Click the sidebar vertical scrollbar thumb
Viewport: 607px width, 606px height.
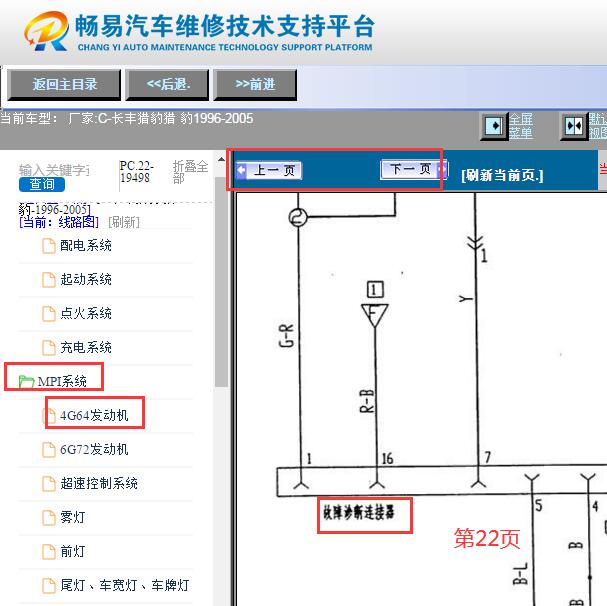tap(221, 282)
